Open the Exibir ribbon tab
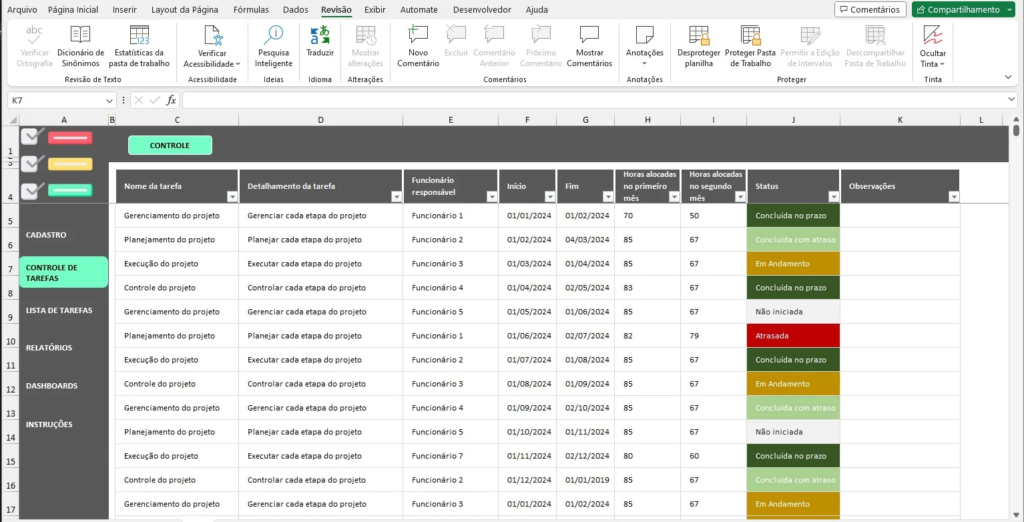Image resolution: width=1024 pixels, height=522 pixels. click(375, 9)
